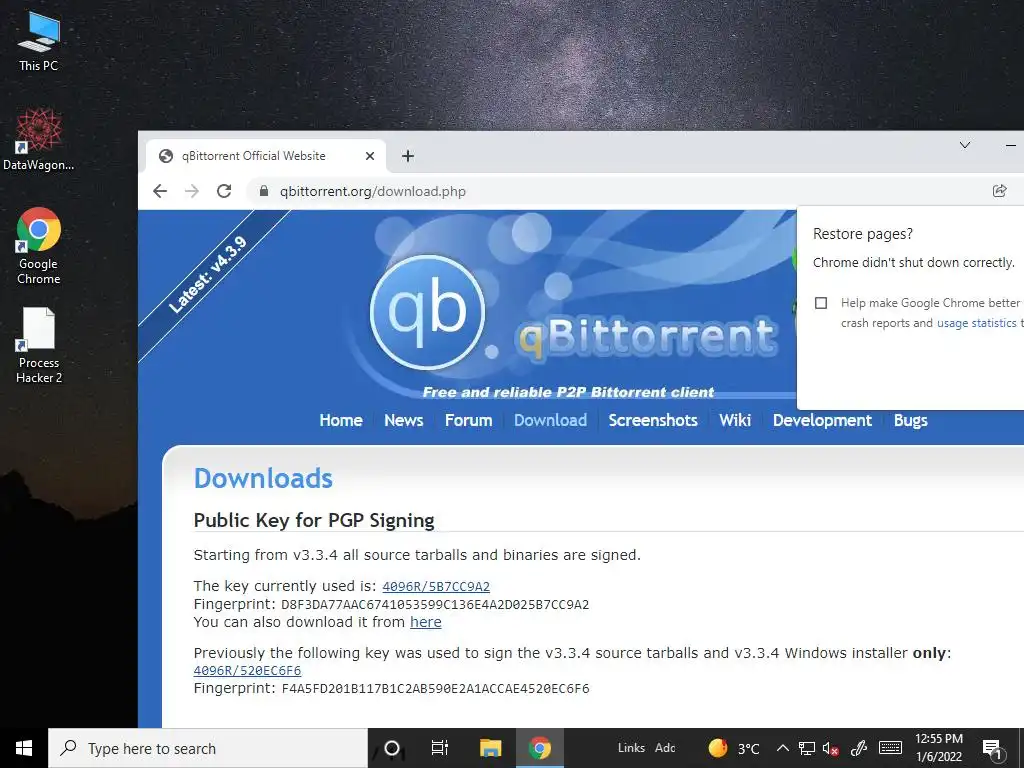
Task: Click the Type here to search box
Action: click(208, 748)
